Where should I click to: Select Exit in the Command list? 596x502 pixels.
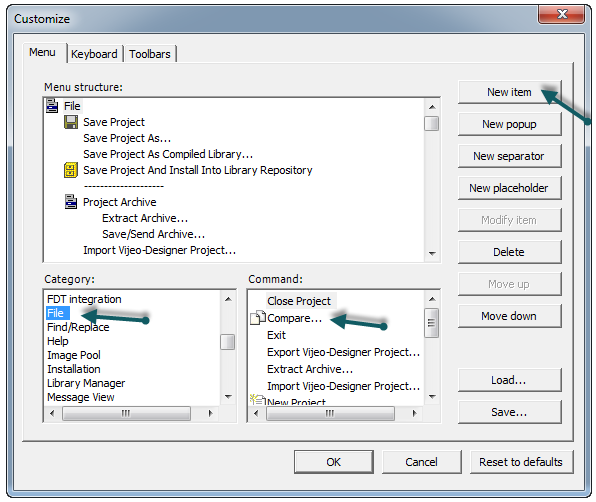tap(276, 335)
